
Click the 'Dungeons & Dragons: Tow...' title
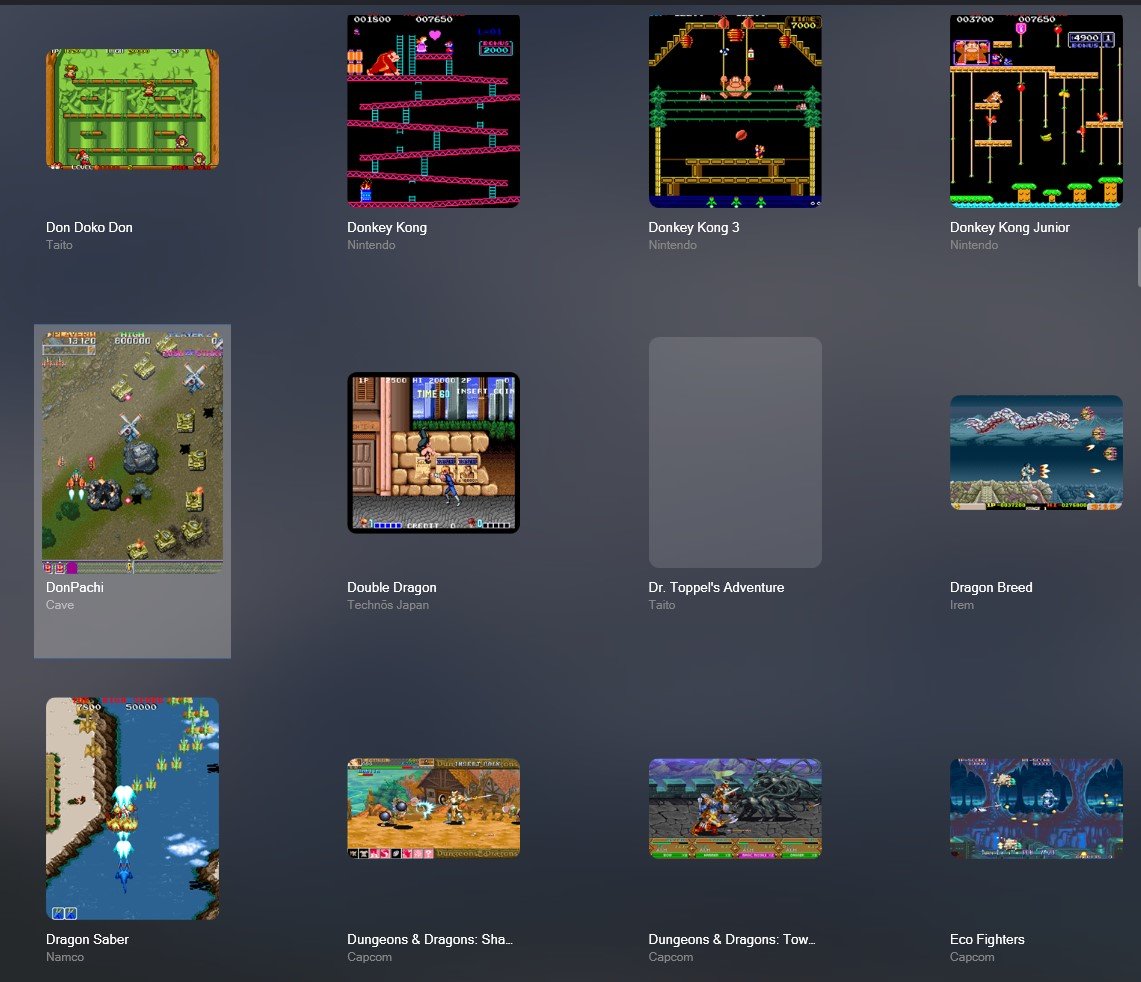pos(732,939)
